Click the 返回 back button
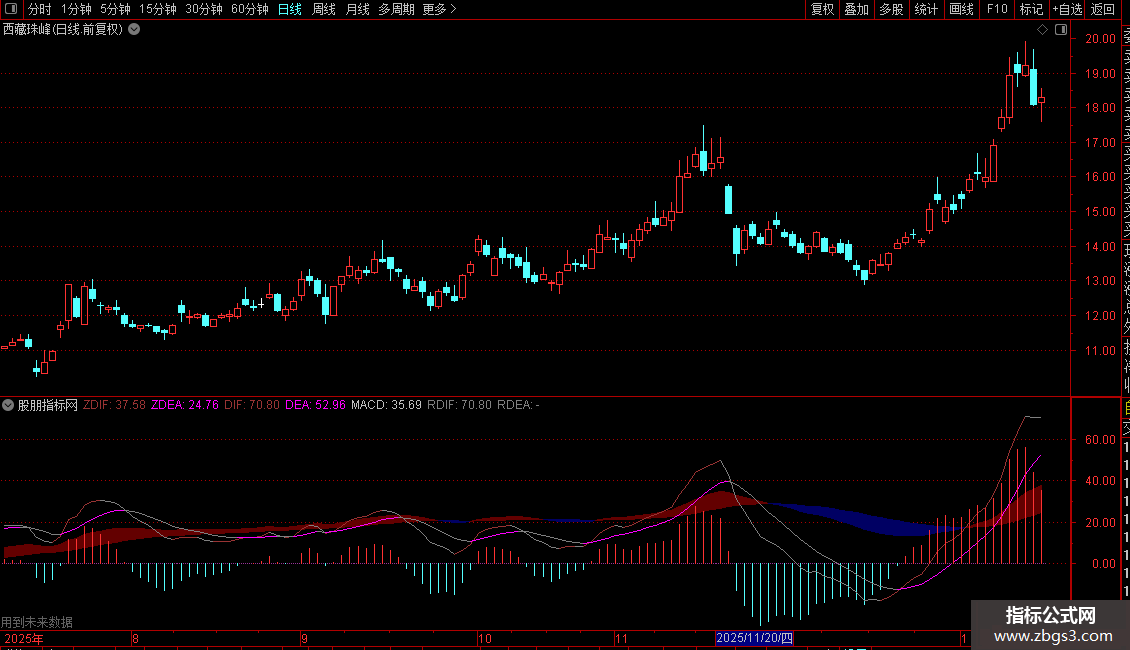Screen dimensions: 1130x650 coord(1103,9)
